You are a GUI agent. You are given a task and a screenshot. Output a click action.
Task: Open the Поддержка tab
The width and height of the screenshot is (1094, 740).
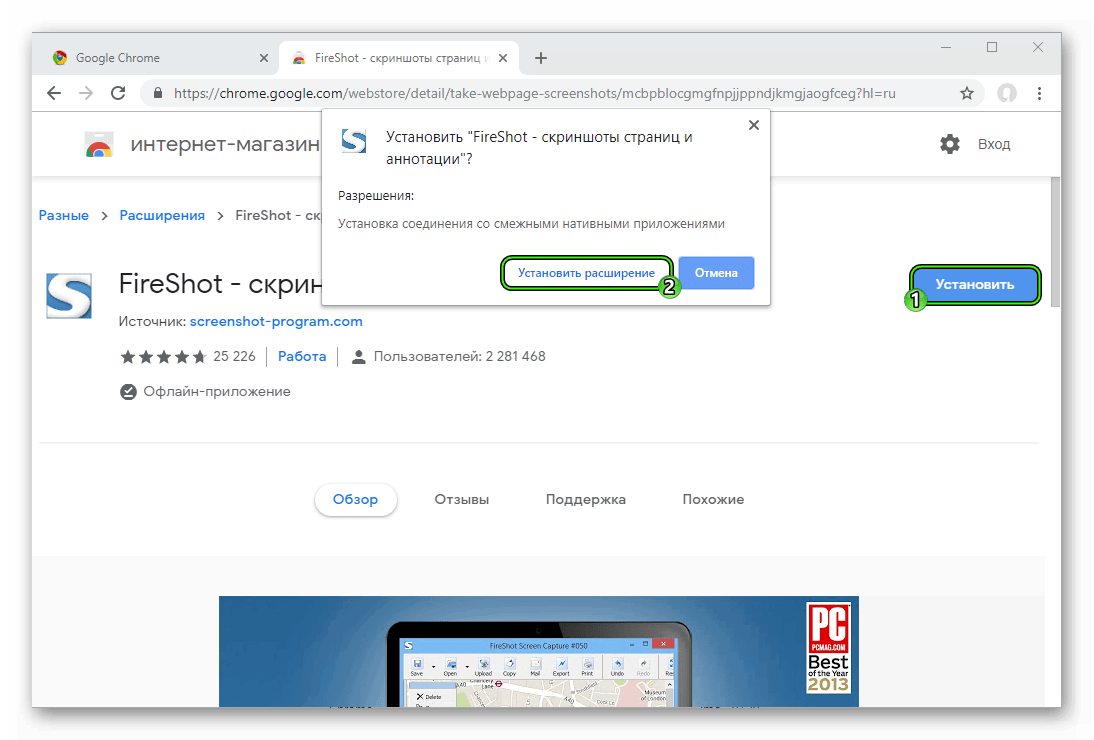pos(585,499)
